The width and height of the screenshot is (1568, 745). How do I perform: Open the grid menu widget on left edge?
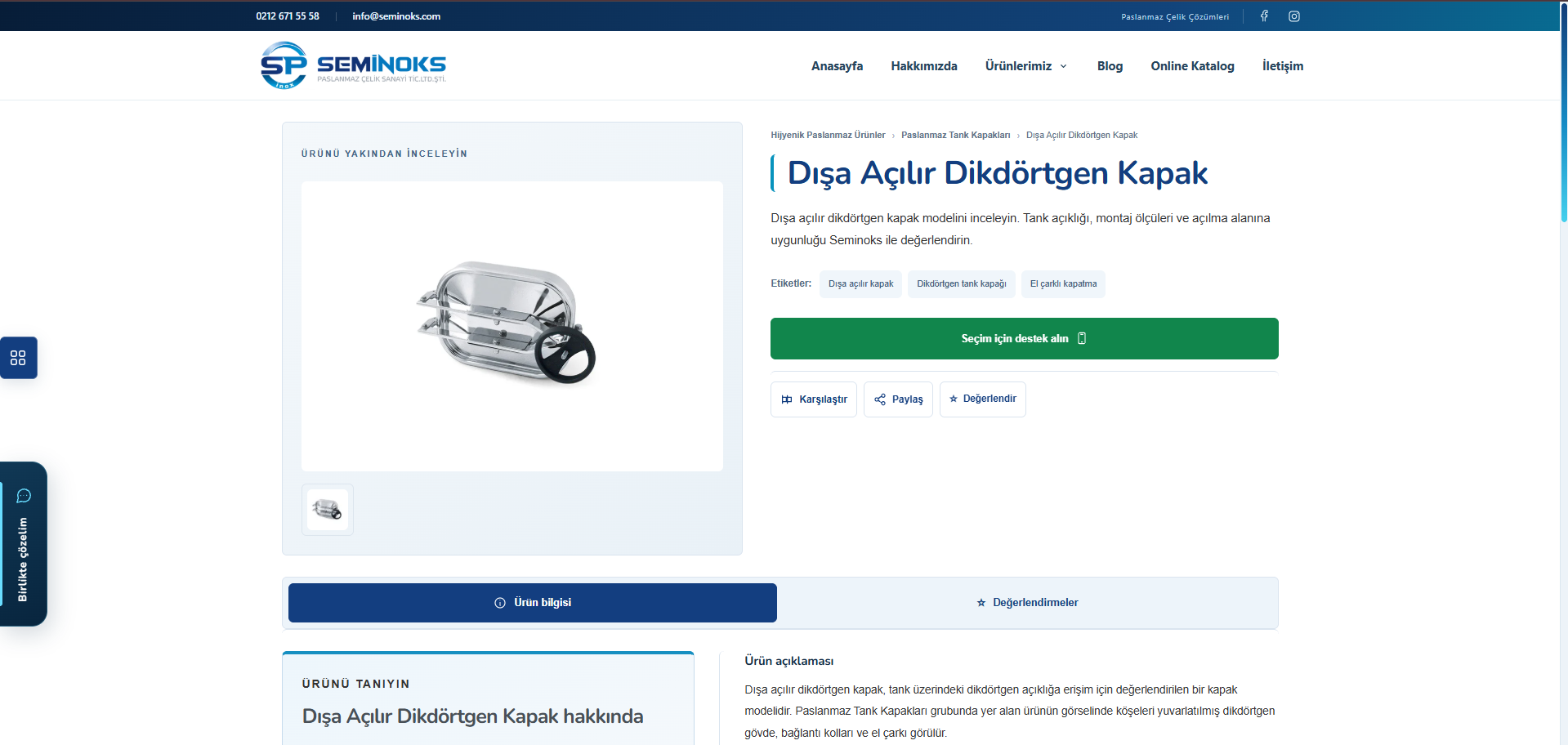pos(18,358)
